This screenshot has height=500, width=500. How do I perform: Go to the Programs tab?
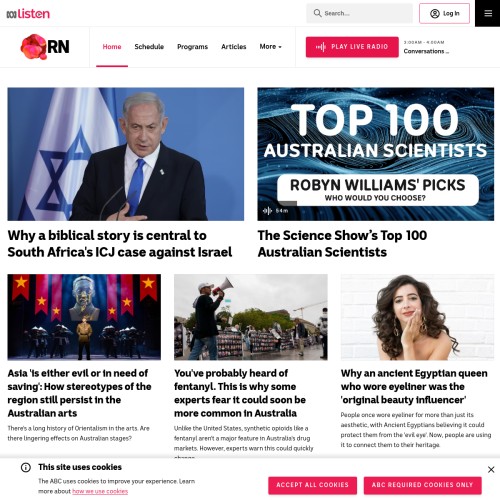point(192,47)
